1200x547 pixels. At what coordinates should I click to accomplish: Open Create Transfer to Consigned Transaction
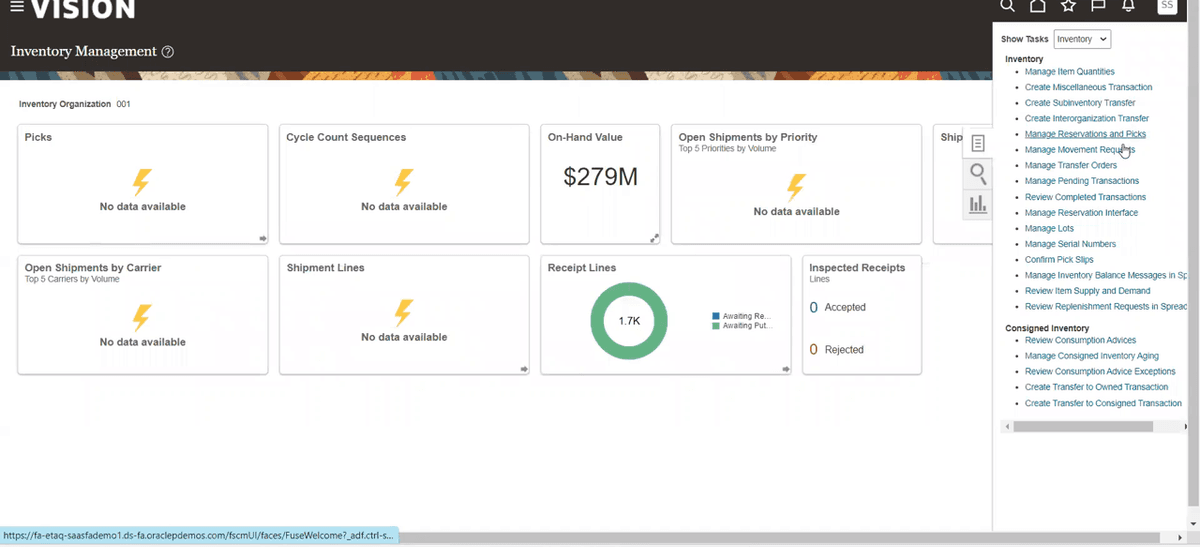point(1103,403)
